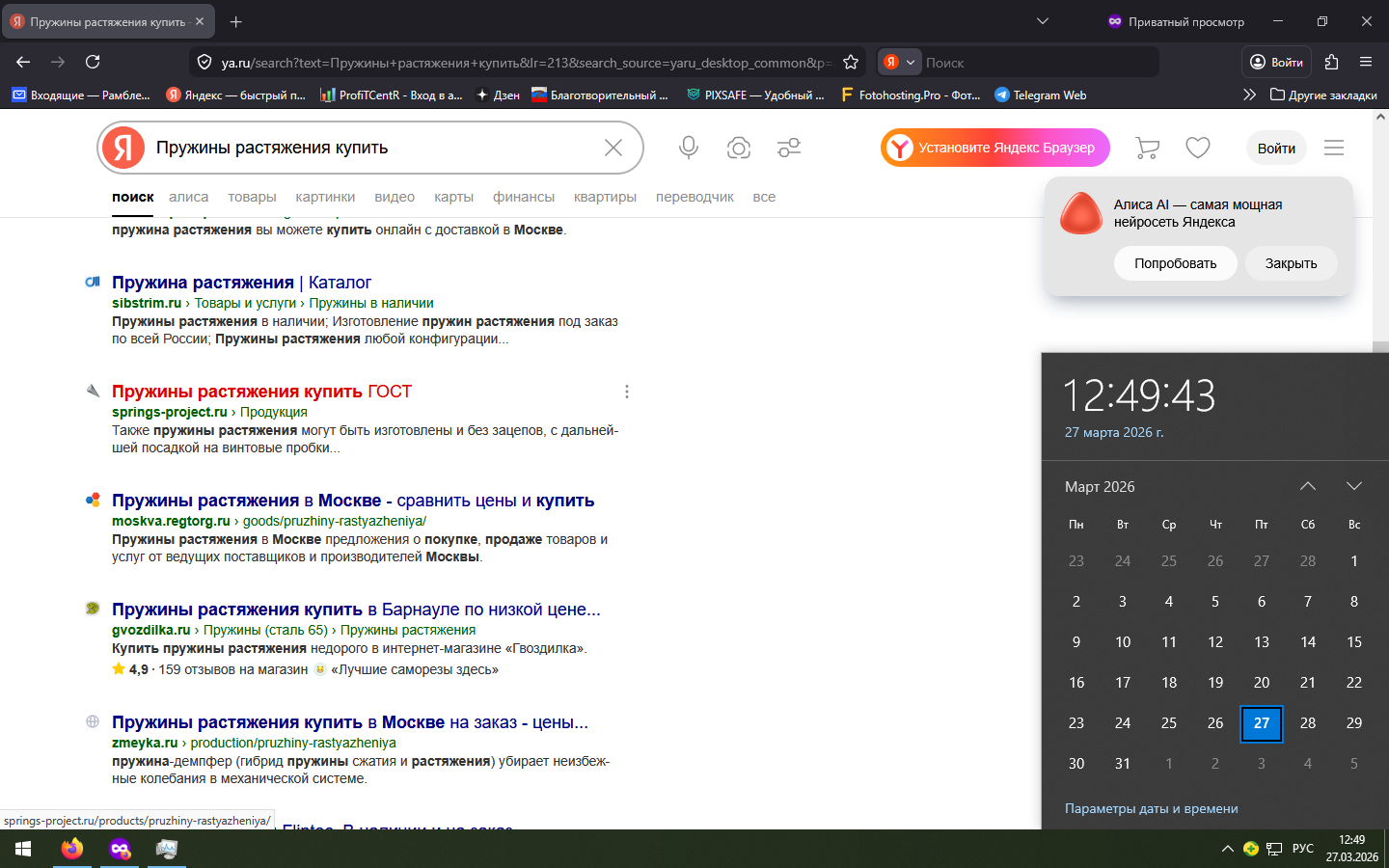Screen dimensions: 1389x868
Task: Open Yandex favorites heart
Action: pos(1198,148)
